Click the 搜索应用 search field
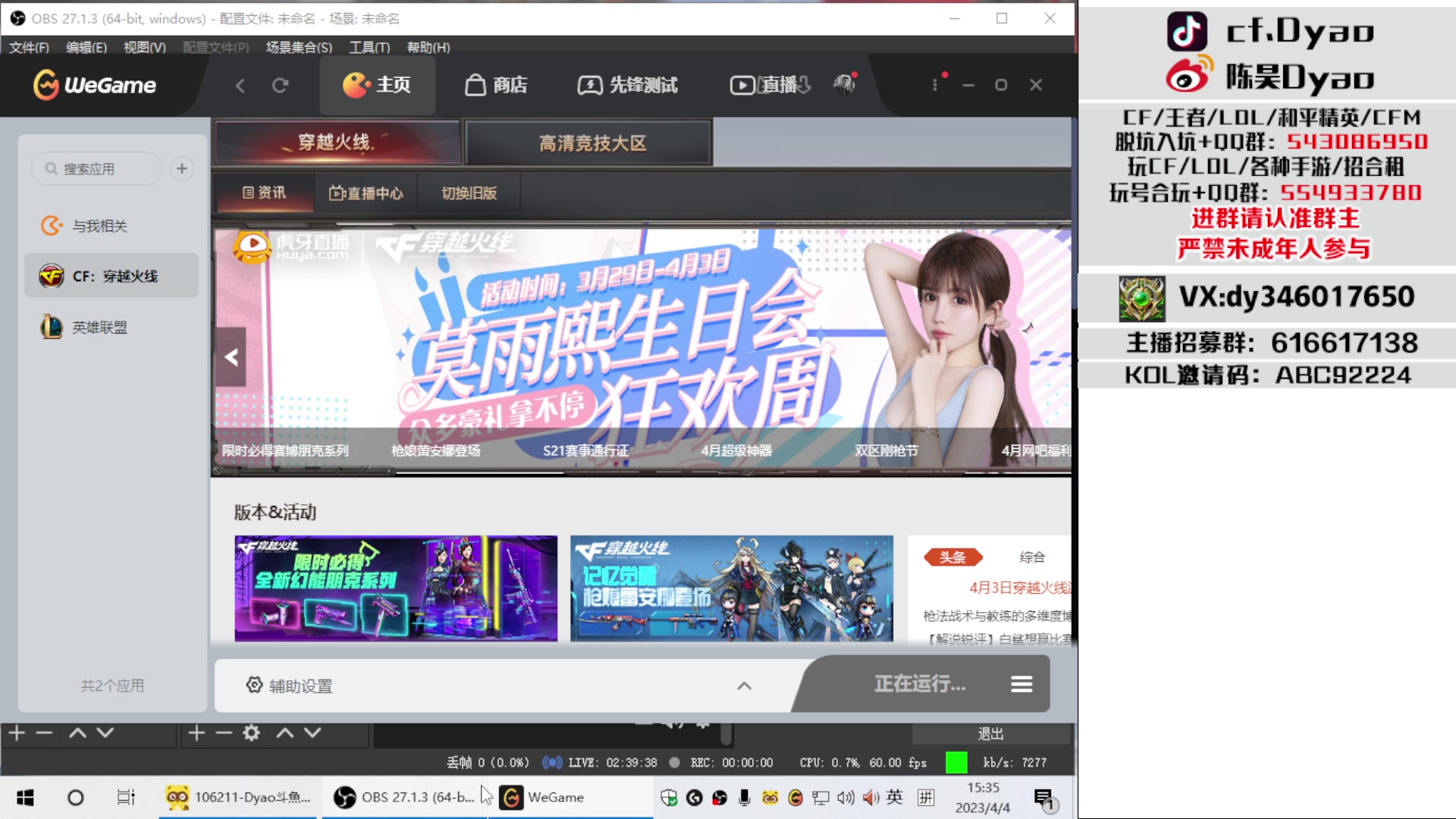The height and width of the screenshot is (819, 1456). click(x=96, y=168)
